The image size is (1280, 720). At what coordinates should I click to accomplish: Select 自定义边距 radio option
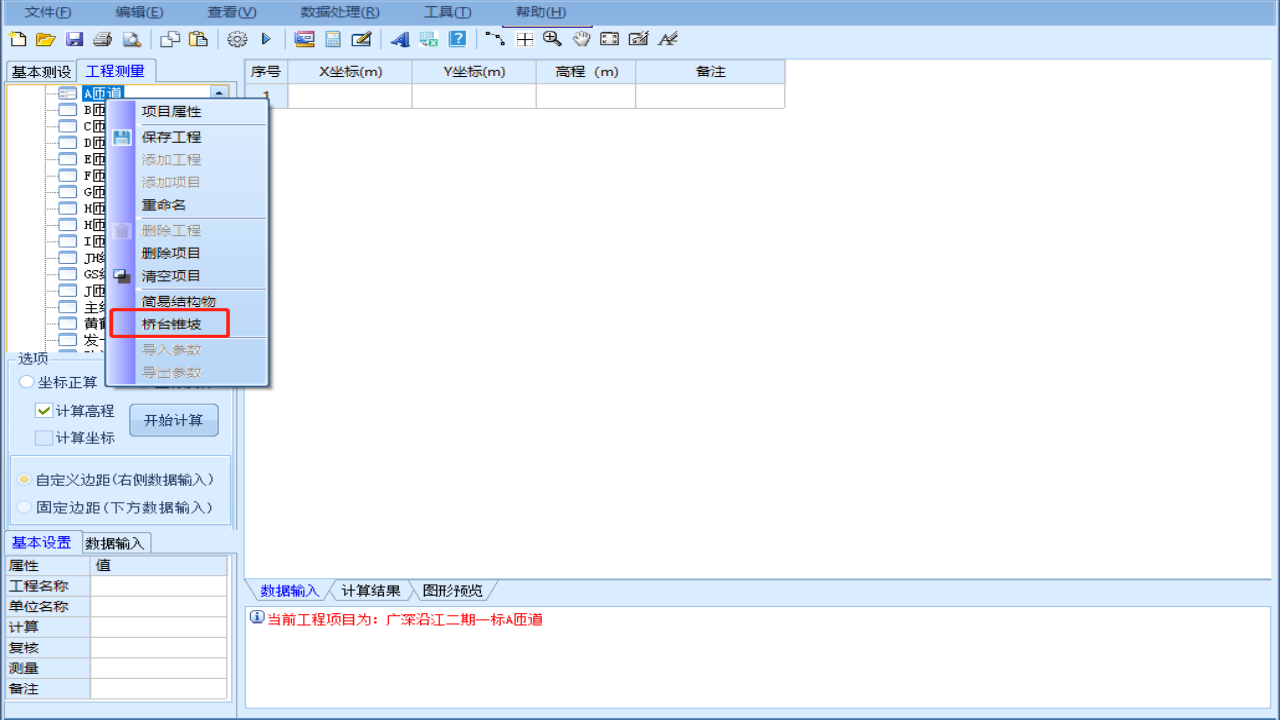(25, 480)
